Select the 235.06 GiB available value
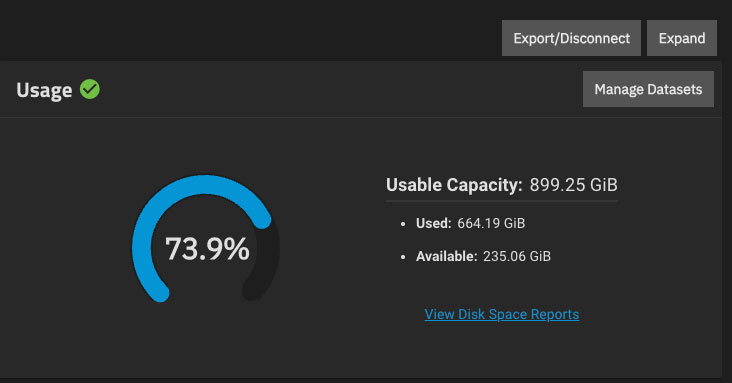The width and height of the screenshot is (732, 383). click(x=517, y=256)
